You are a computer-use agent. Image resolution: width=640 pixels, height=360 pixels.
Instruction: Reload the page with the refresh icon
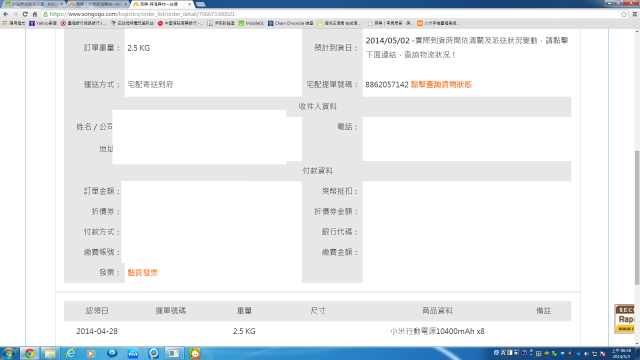coord(25,14)
